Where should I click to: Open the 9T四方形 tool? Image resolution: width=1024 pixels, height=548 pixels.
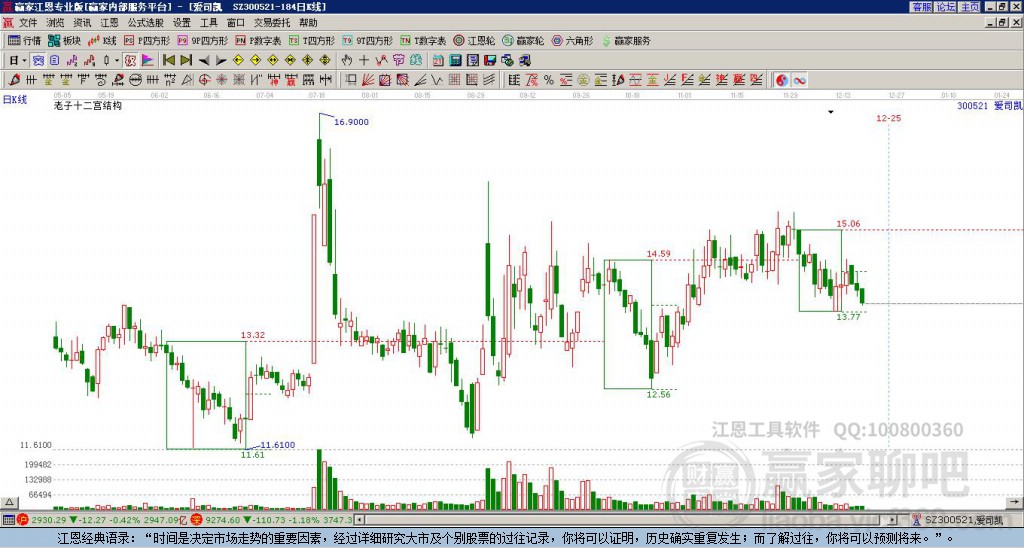tap(367, 40)
